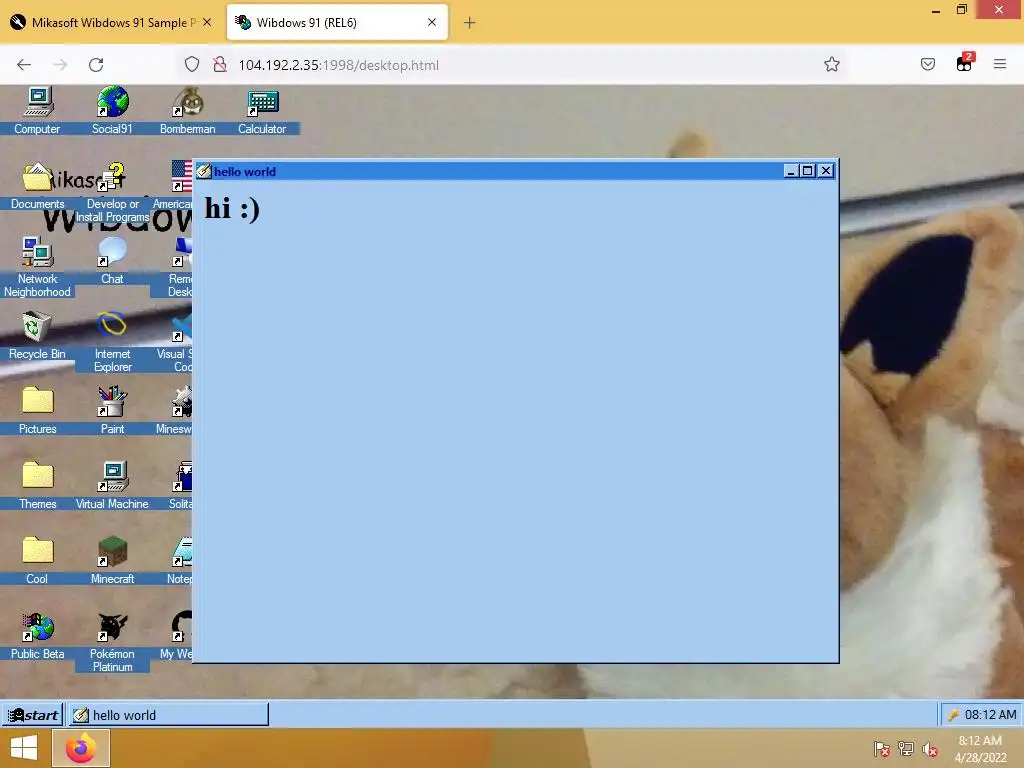Reload the current page
This screenshot has width=1024, height=768.
[96, 65]
